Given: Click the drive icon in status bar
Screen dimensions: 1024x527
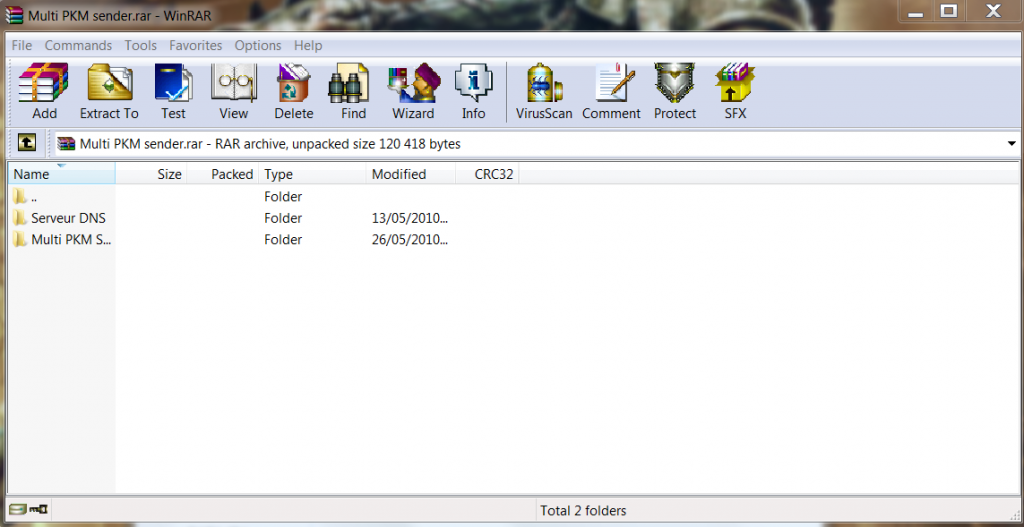Looking at the screenshot, I should 18,510.
